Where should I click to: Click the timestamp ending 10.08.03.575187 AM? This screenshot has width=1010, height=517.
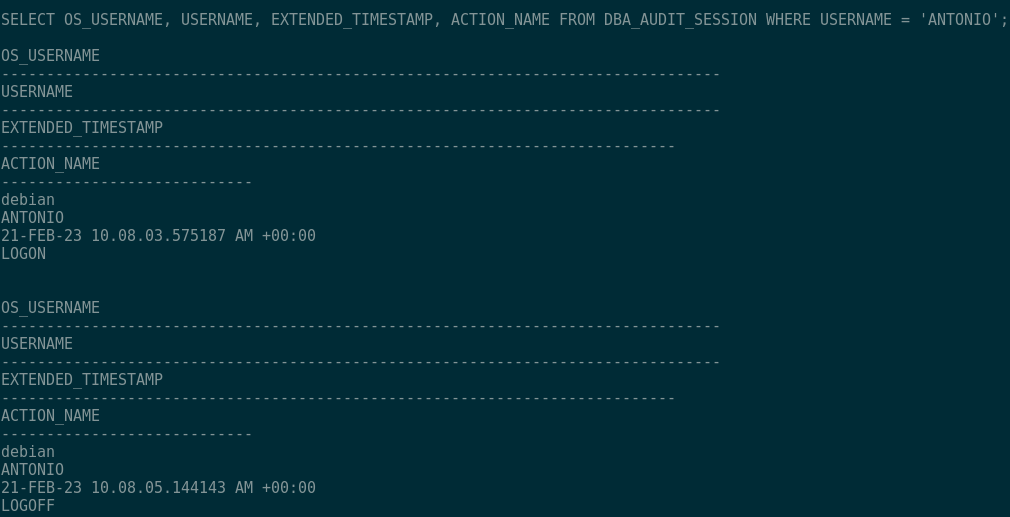(158, 236)
